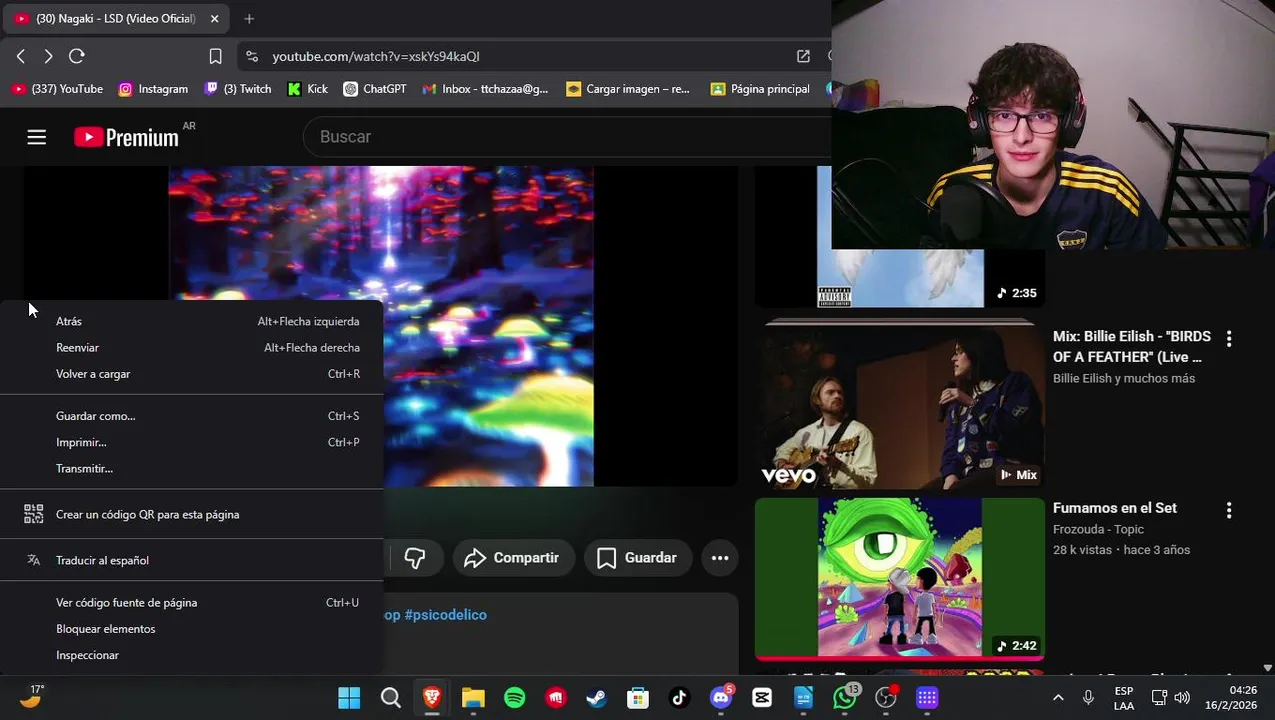Click the address bar URL
1275x720 pixels.
pos(376,56)
